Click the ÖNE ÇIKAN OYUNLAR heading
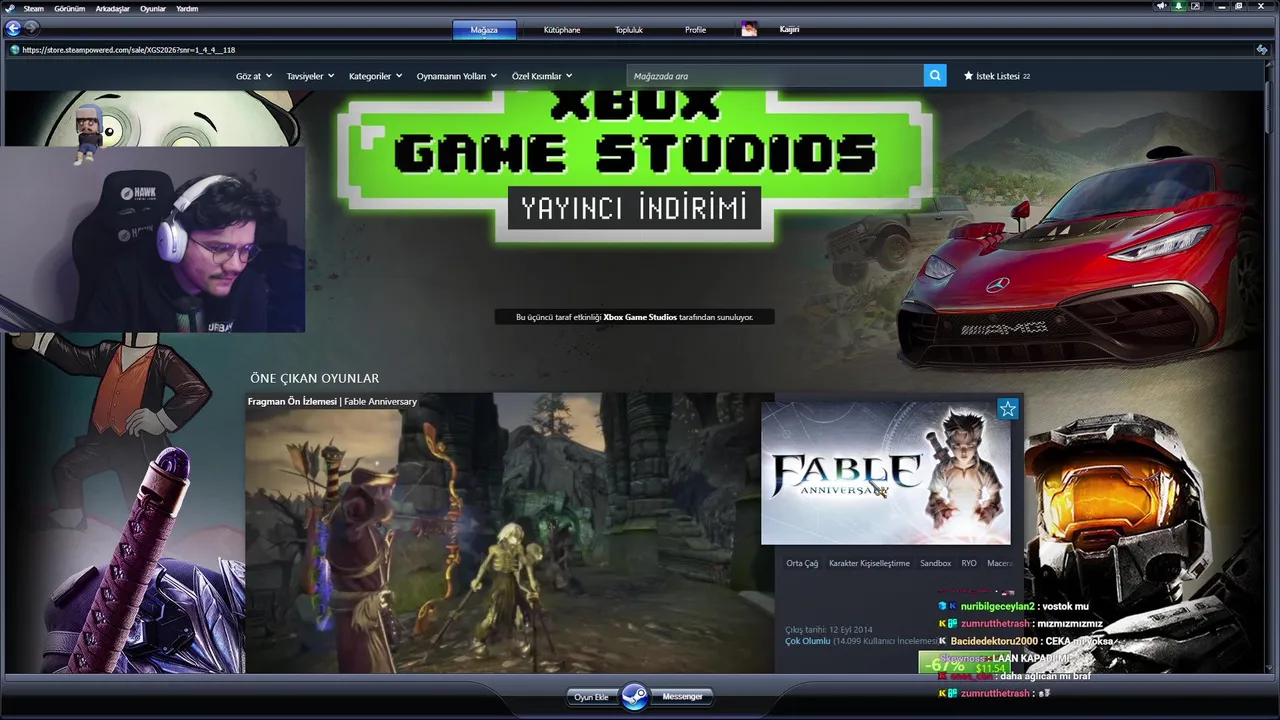1280x720 pixels. [314, 378]
